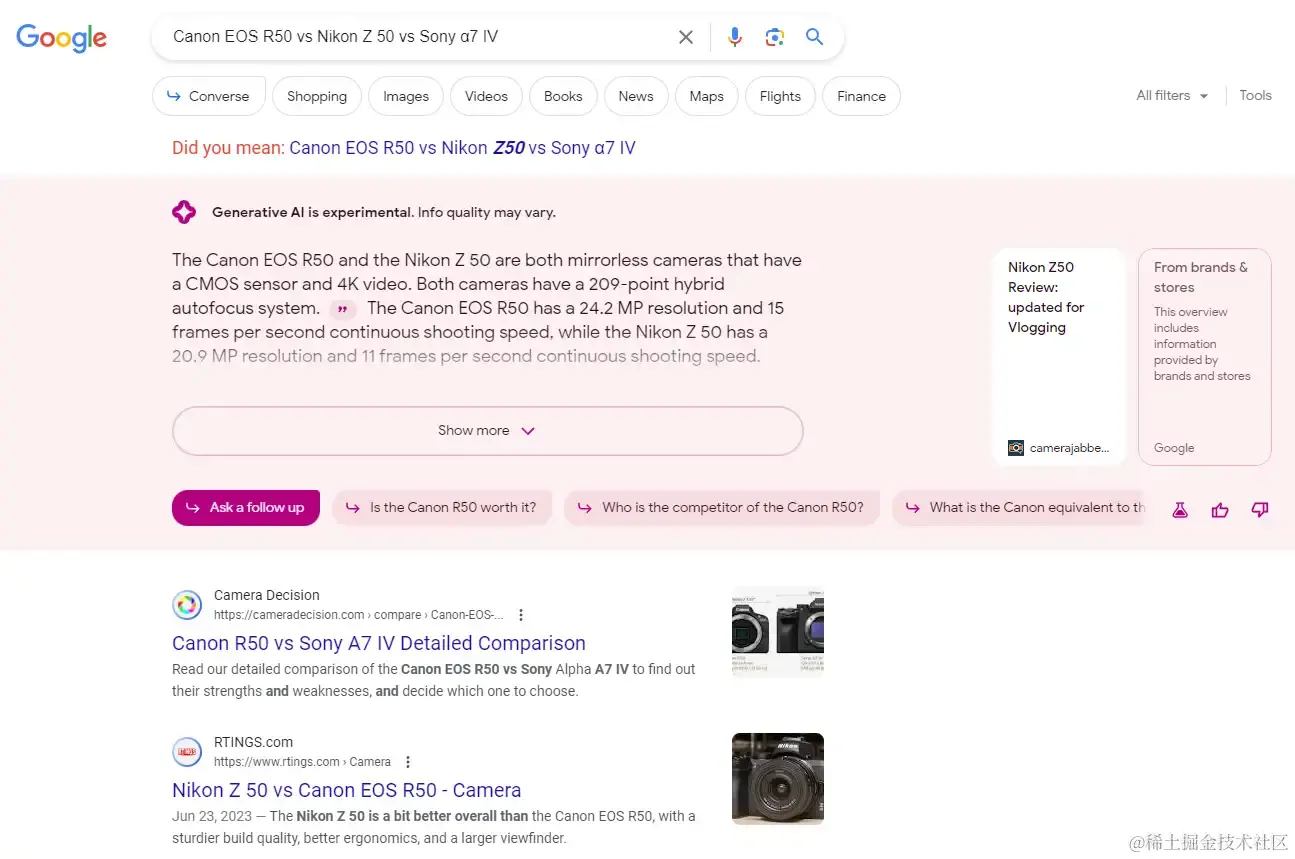Click the www.rtings.com URL breadcrumb
1295x859 pixels.
(x=302, y=762)
